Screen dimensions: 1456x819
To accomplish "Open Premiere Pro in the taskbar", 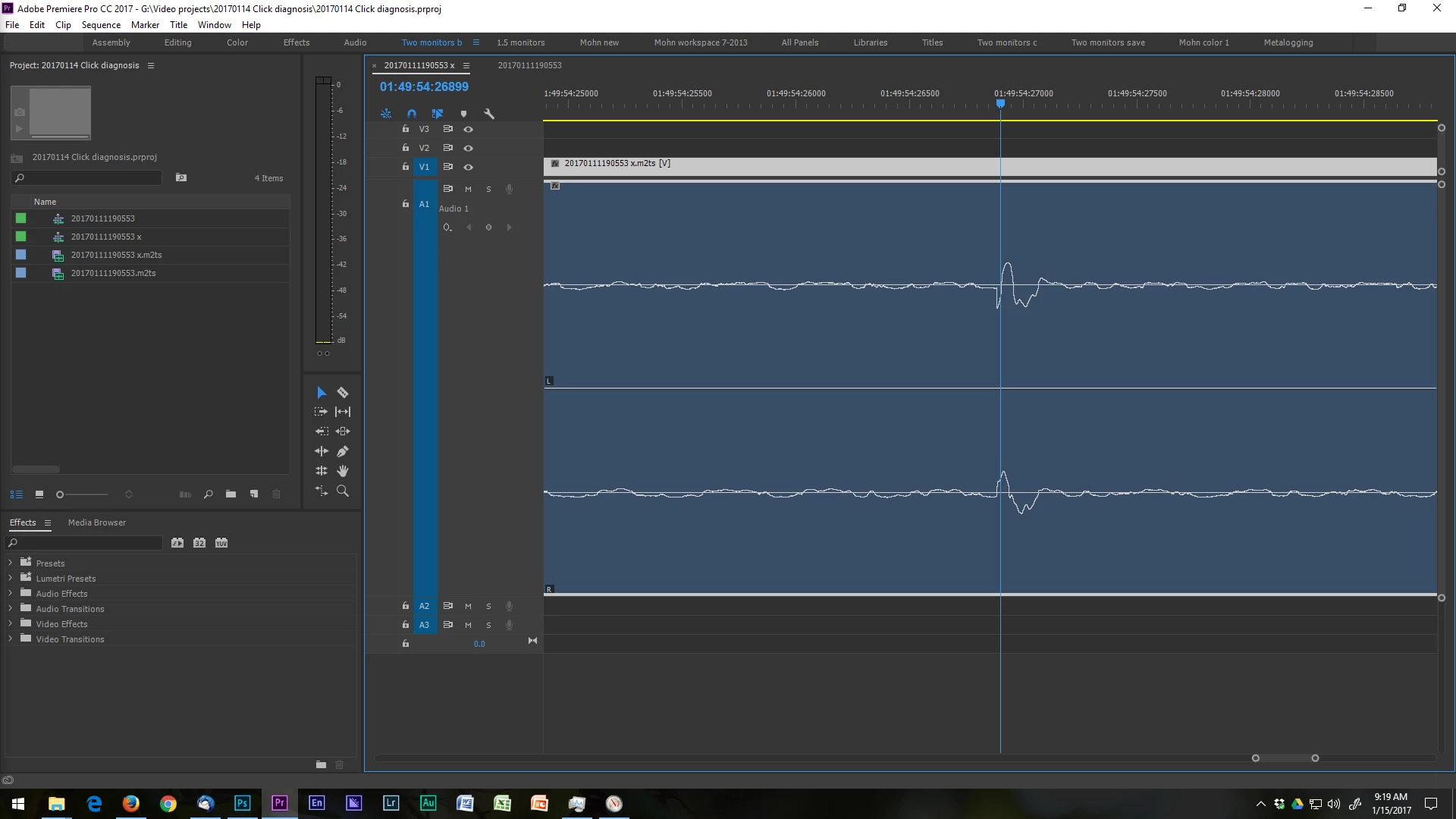I will click(x=279, y=803).
